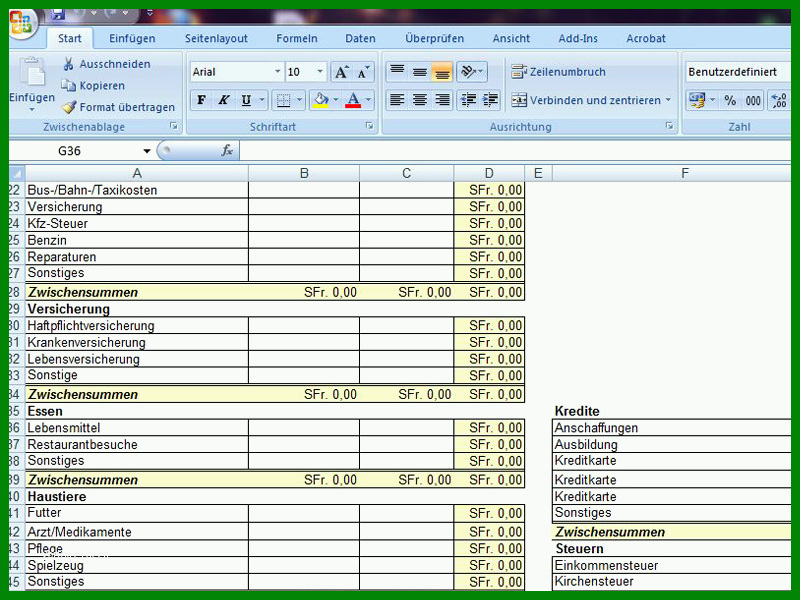Switch to the Seitenlayout tab
Image resolution: width=800 pixels, height=600 pixels.
pyautogui.click(x=216, y=38)
